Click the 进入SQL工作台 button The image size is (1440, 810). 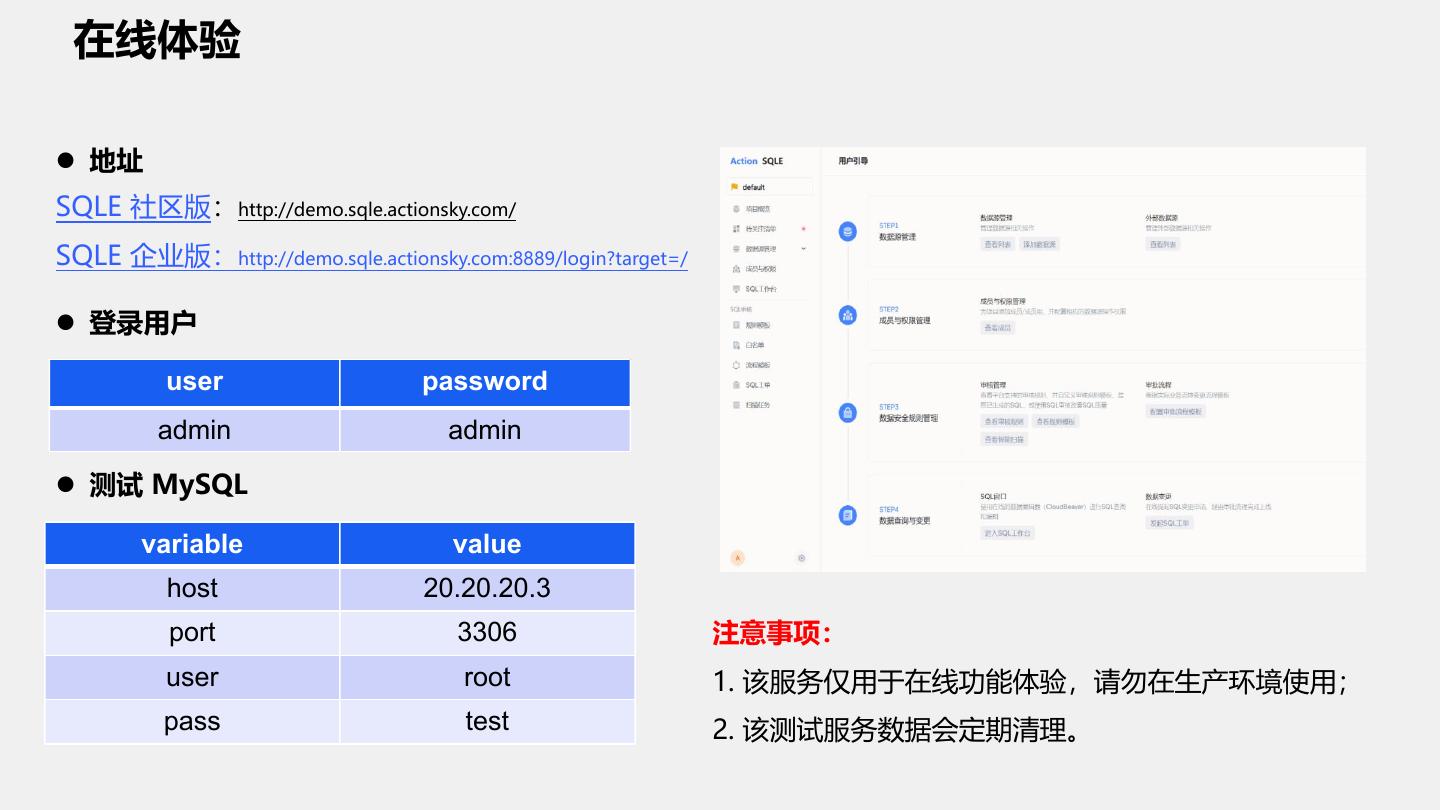click(x=1008, y=533)
